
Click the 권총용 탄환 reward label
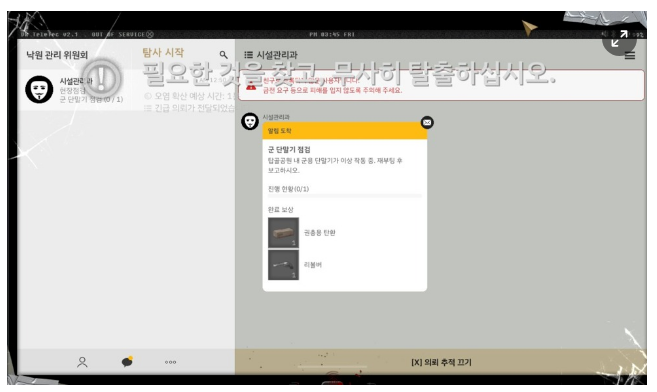[319, 232]
